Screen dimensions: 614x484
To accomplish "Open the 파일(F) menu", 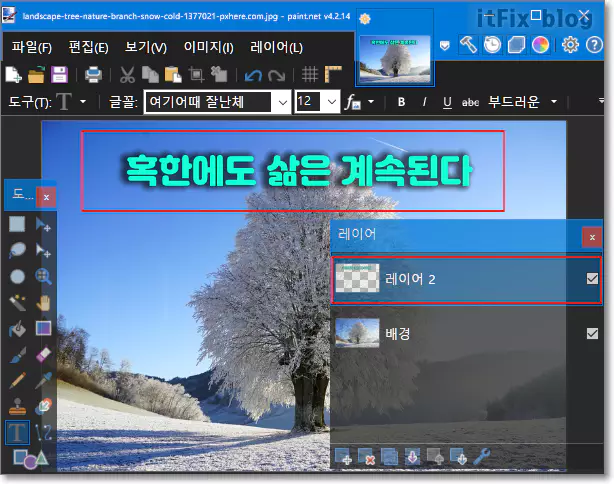I will point(31,47).
